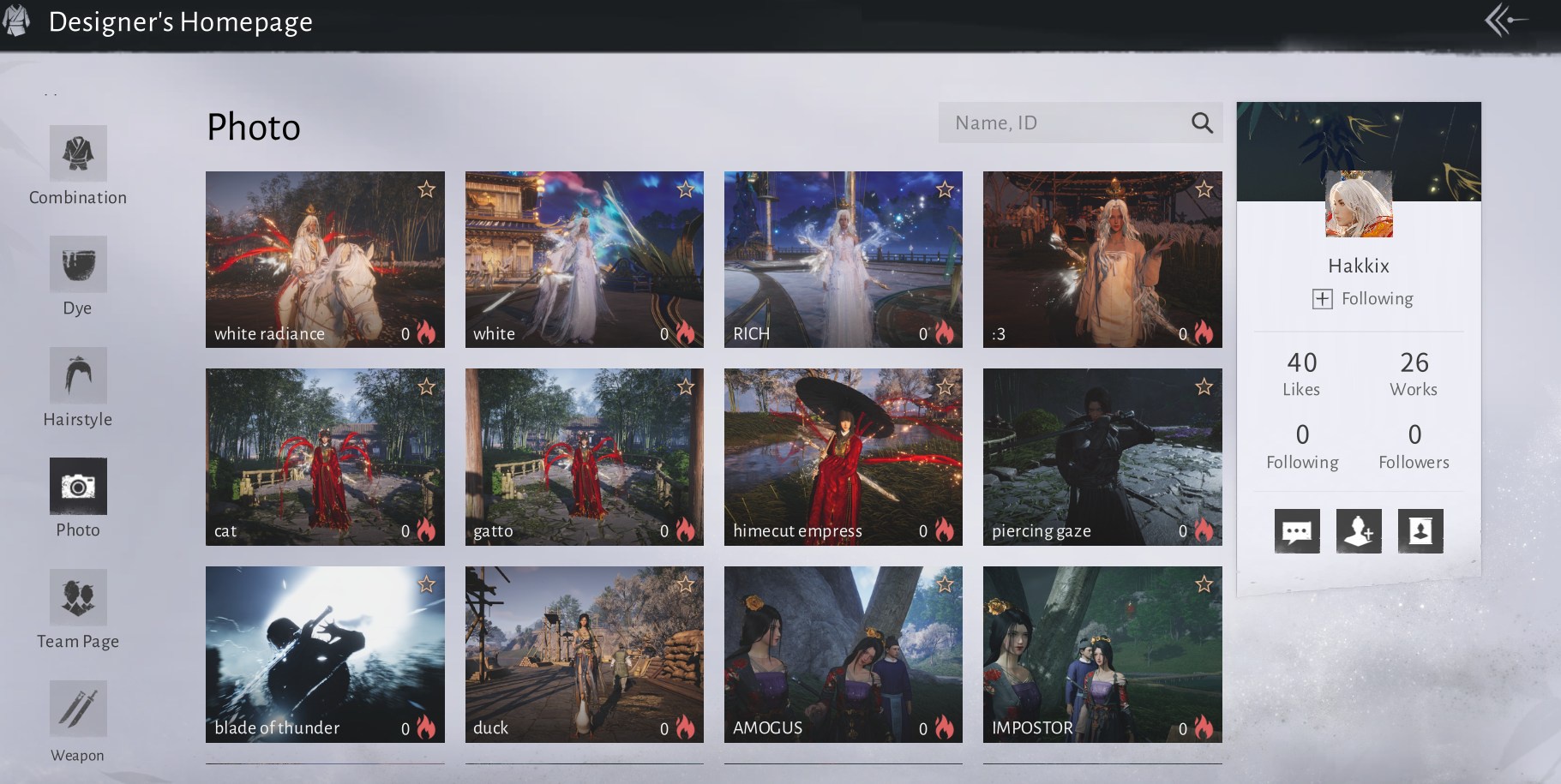1561x784 pixels.
Task: Favorite the 'gatto' photo star
Action: tap(686, 386)
